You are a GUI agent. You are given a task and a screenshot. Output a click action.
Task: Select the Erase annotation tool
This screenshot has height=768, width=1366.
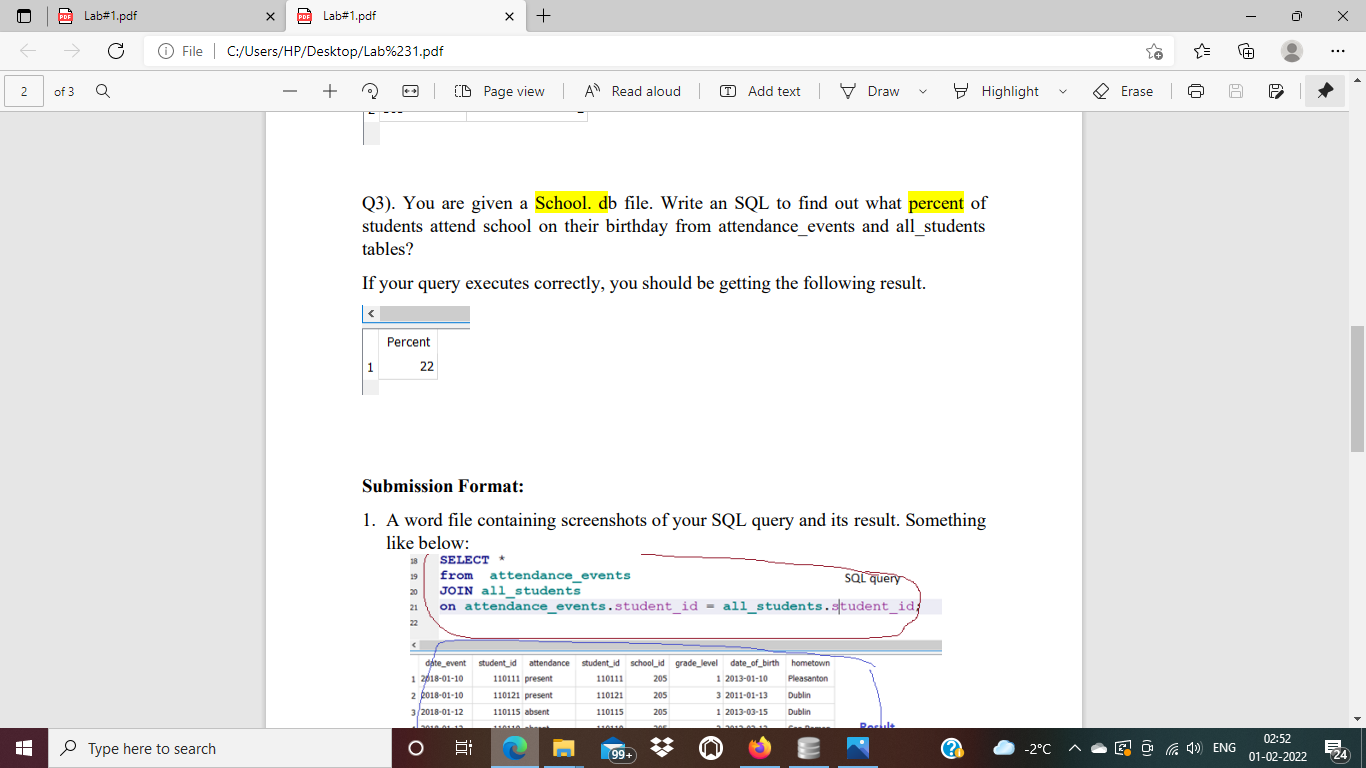coord(1124,91)
